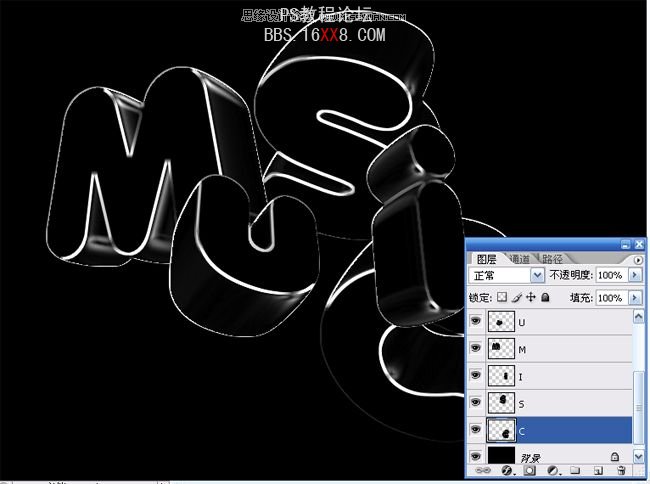Click the lock all padlock icon
This screenshot has height=484, width=650.
click(x=545, y=298)
